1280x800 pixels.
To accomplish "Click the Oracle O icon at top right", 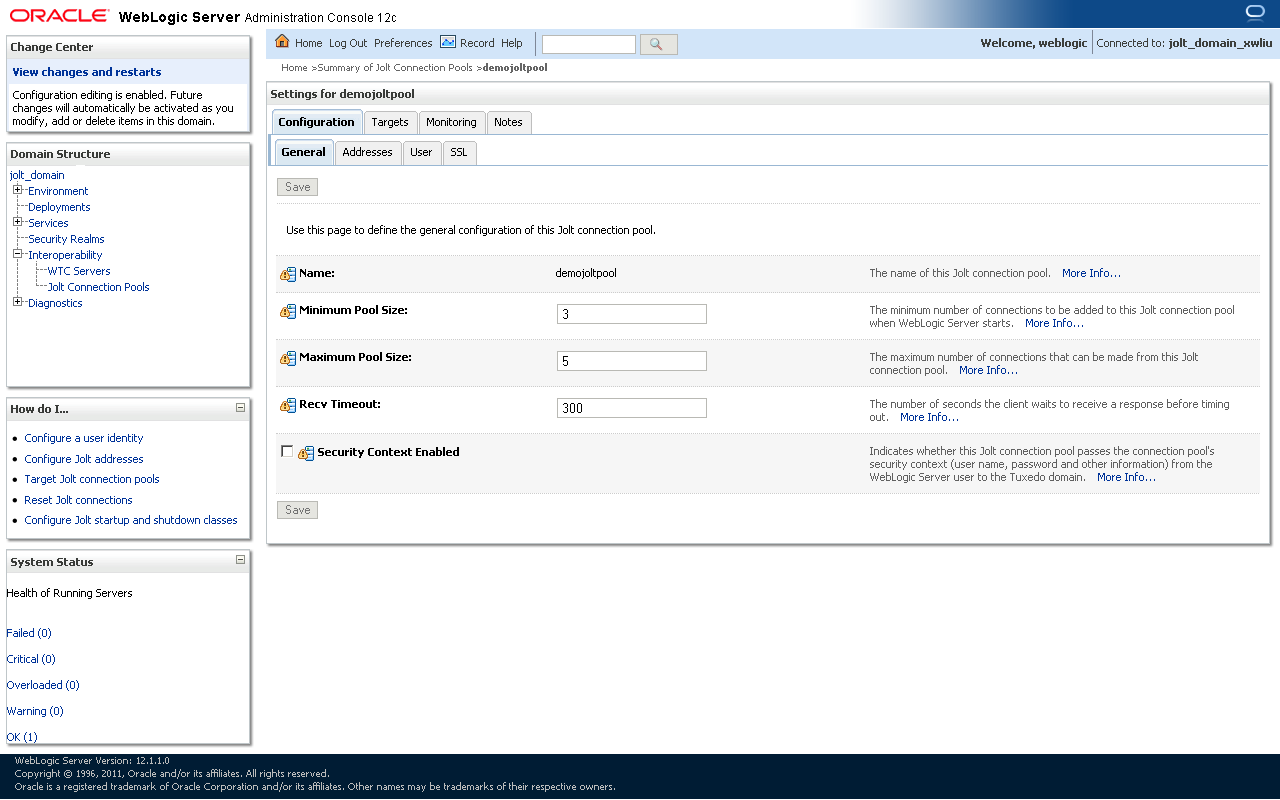I will [1256, 12].
